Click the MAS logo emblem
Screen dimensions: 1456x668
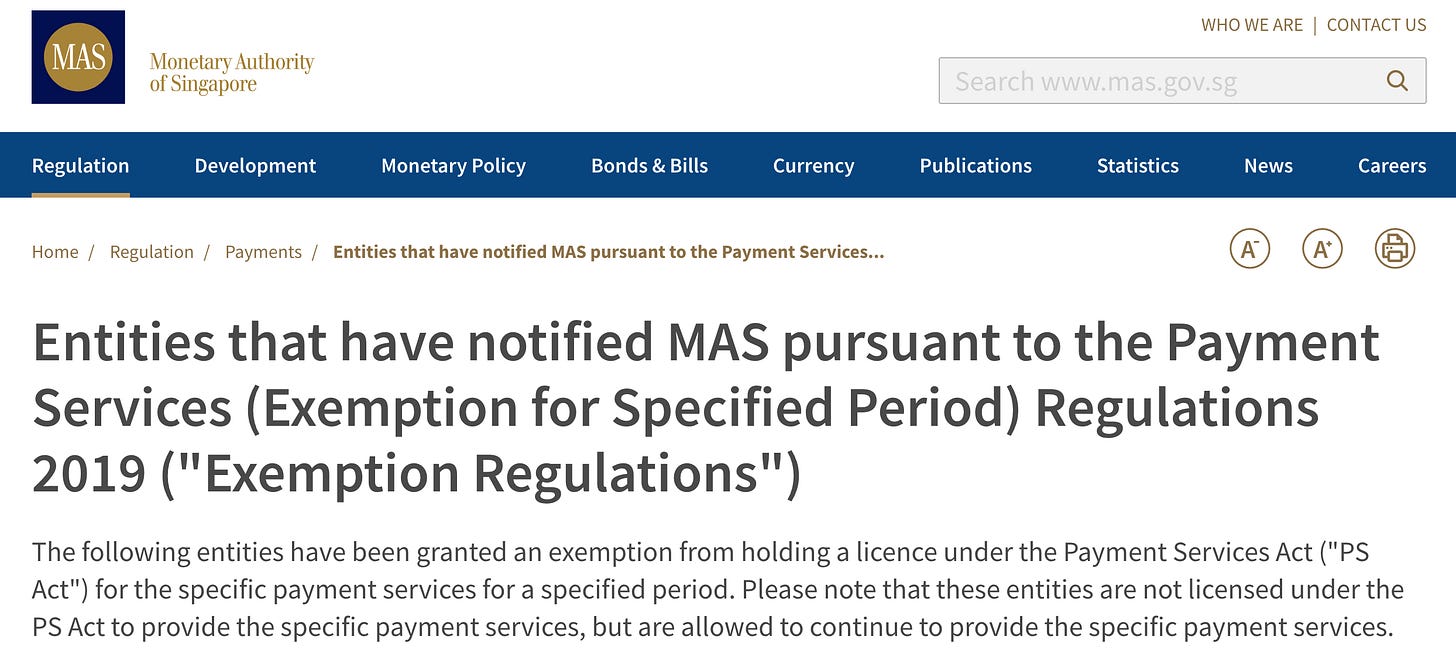tap(78, 57)
